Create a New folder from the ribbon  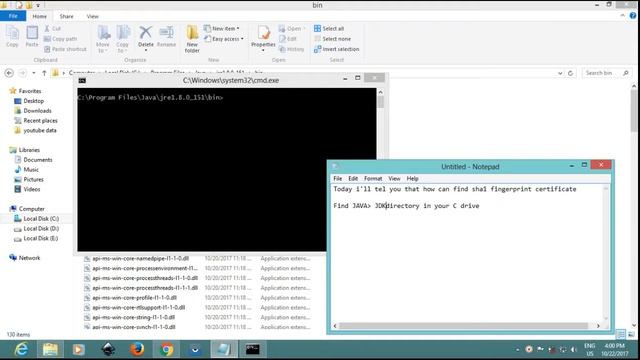point(192,39)
